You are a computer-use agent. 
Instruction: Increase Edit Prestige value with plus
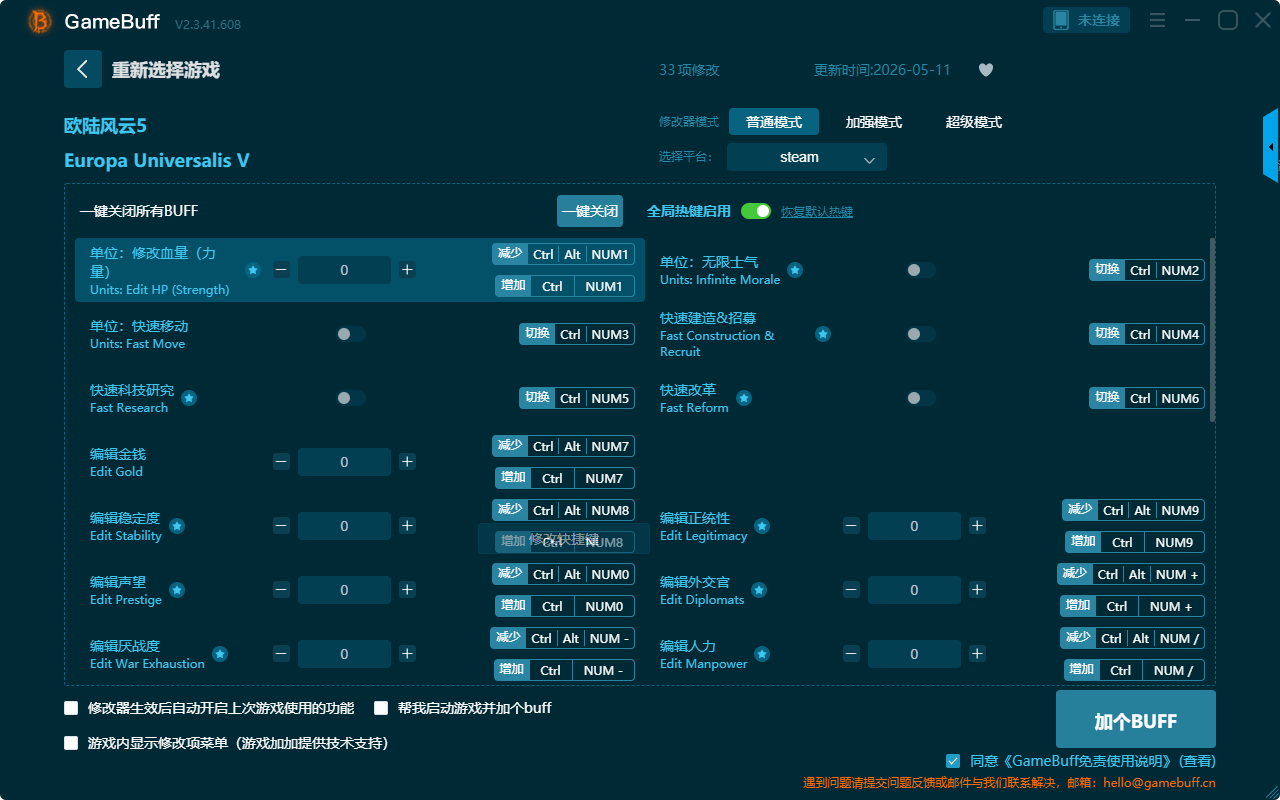click(x=407, y=590)
